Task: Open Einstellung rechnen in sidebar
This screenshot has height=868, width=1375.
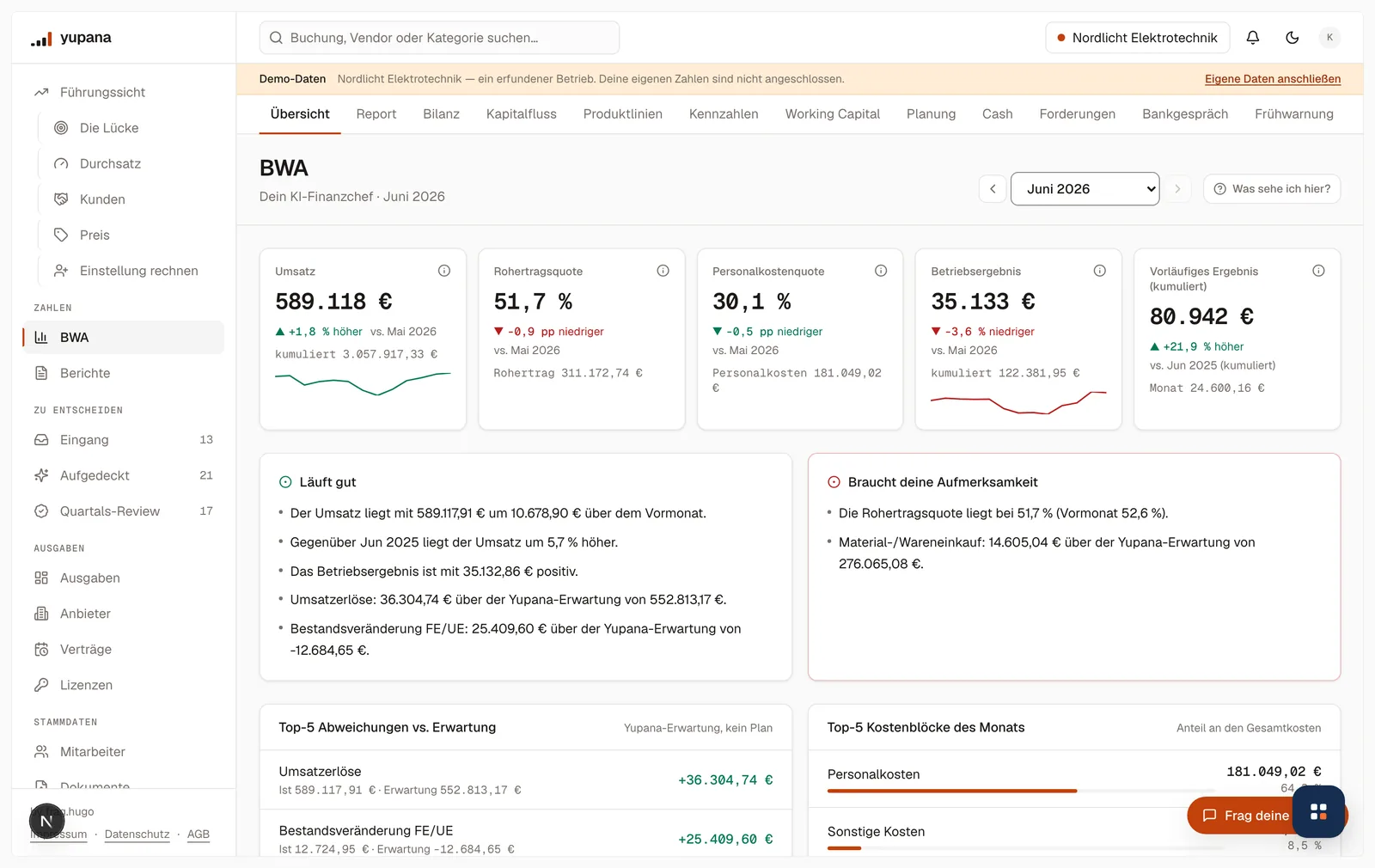Action: (131, 271)
